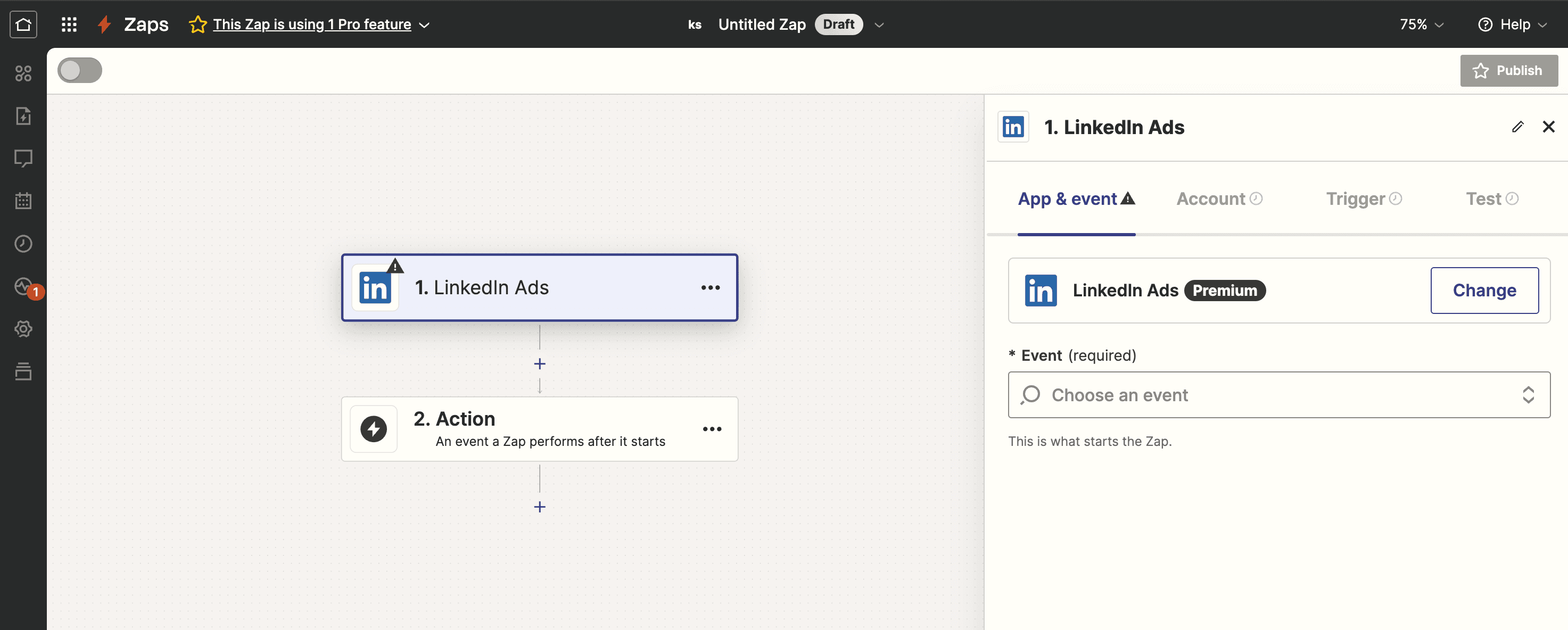Image resolution: width=1568 pixels, height=630 pixels.
Task: Click the Publish button
Action: (x=1508, y=71)
